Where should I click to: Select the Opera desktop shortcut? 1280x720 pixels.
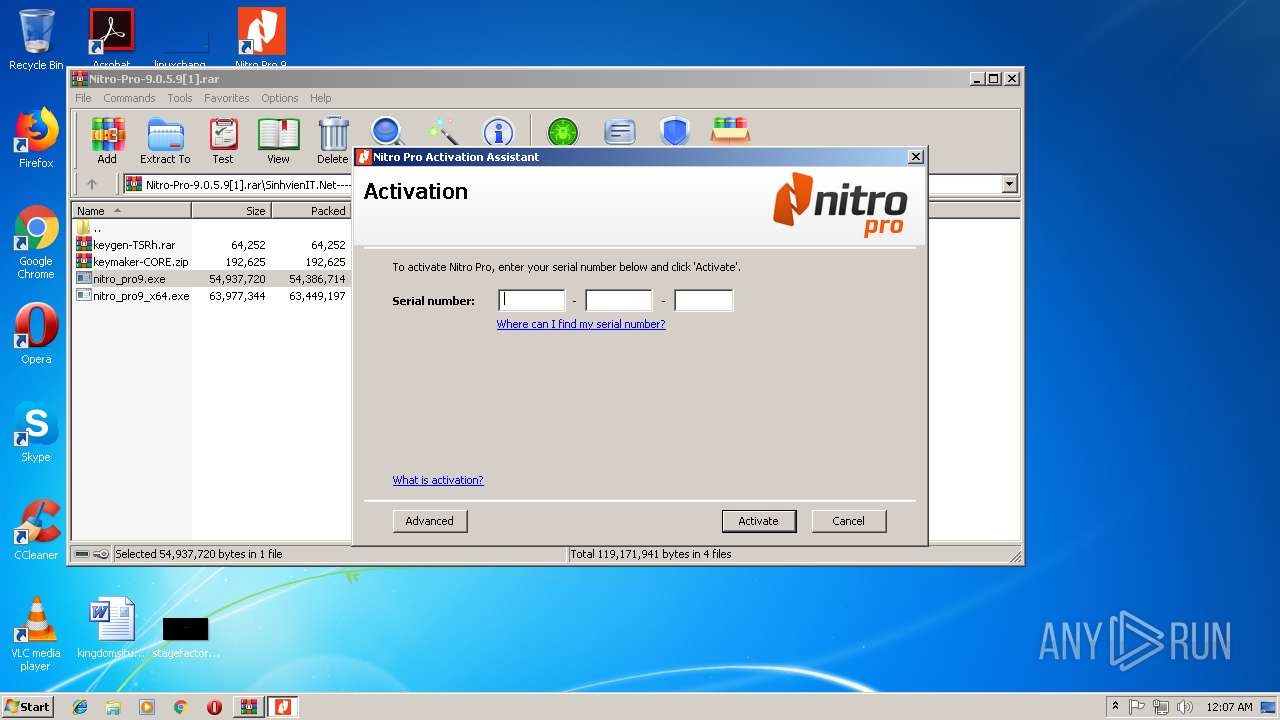[36, 334]
